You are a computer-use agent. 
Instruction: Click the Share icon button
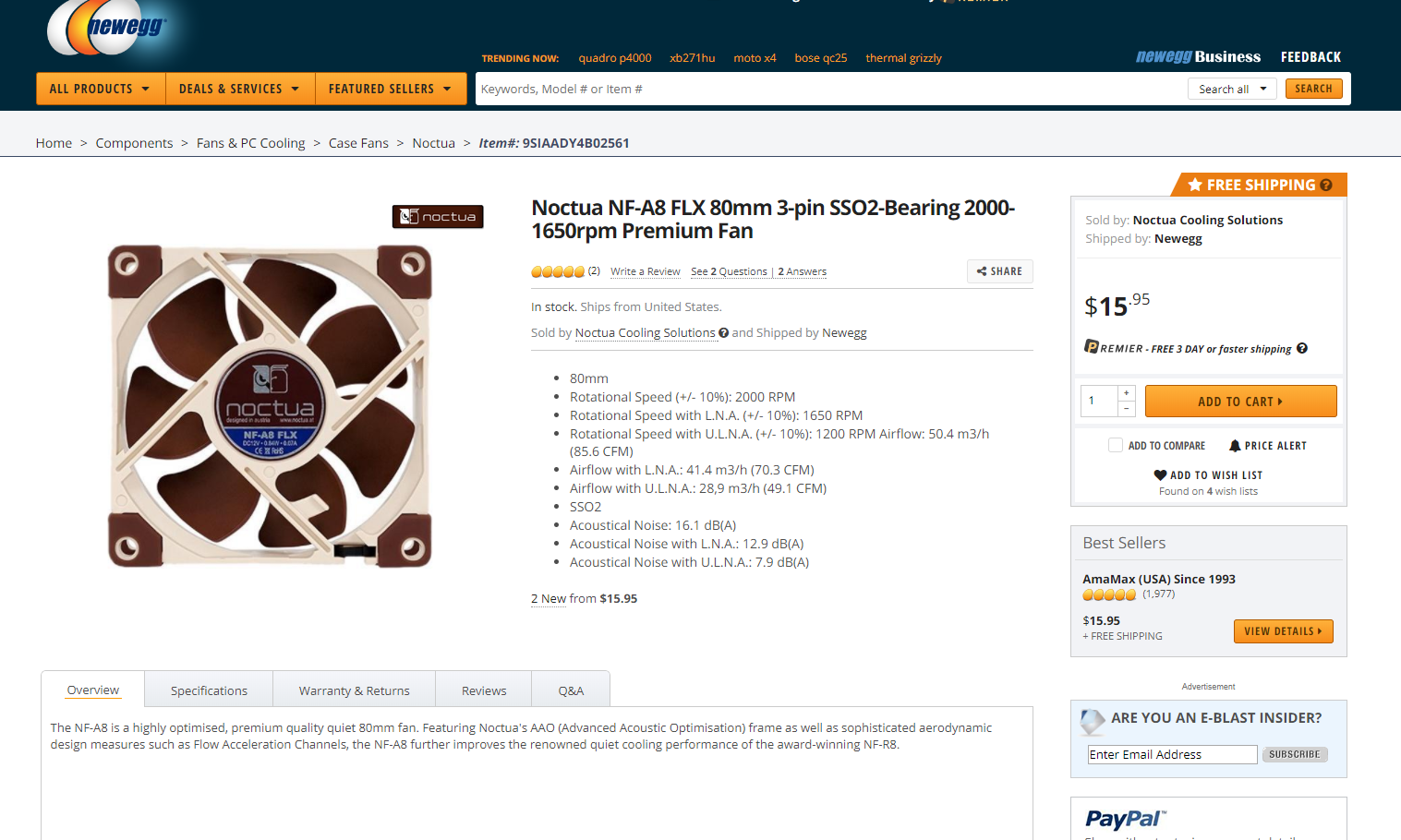(999, 271)
